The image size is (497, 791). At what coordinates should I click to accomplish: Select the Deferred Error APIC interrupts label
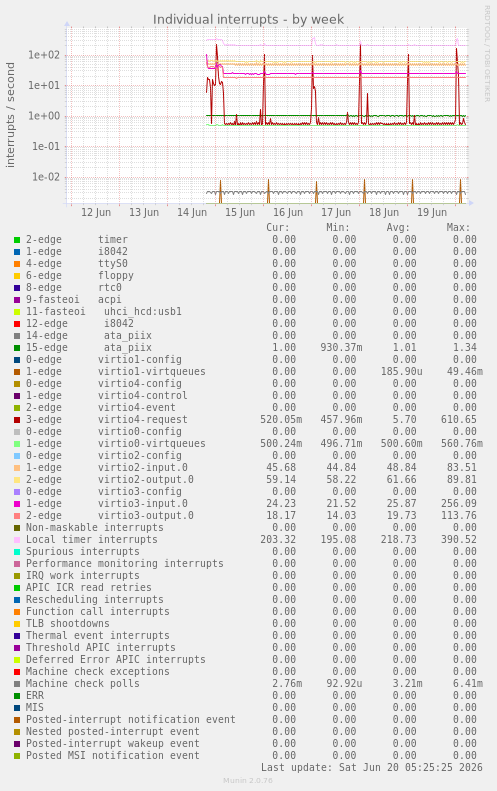tap(116, 660)
